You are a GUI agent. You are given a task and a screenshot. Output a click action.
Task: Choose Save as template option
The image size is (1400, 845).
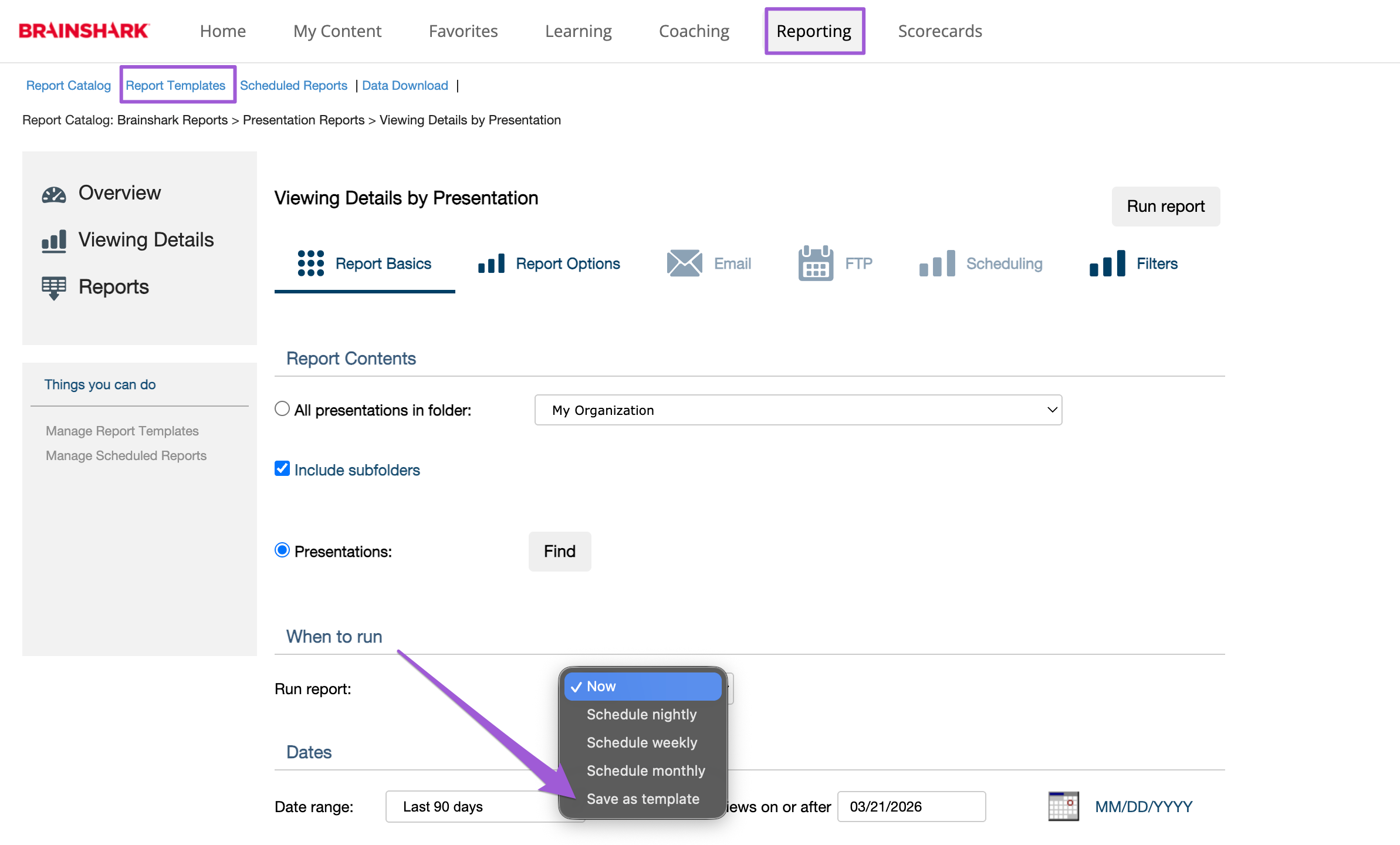(x=642, y=799)
